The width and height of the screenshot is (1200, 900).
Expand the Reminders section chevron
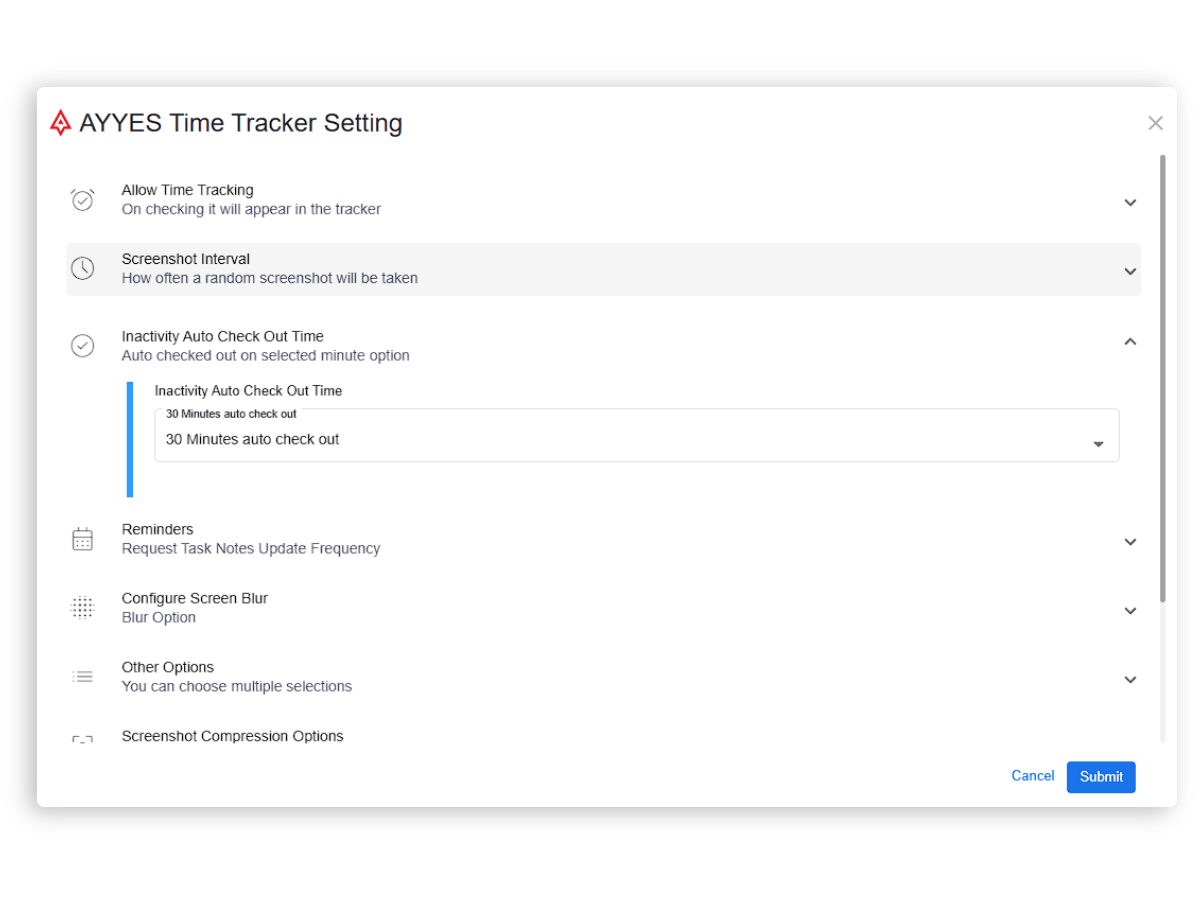pos(1130,542)
